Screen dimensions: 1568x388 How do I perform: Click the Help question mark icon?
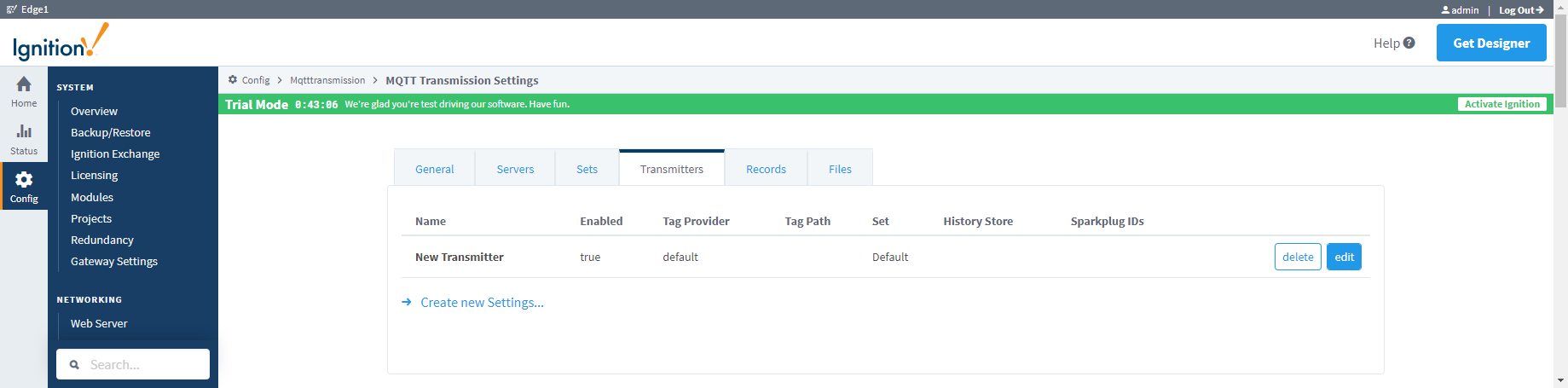pyautogui.click(x=1409, y=43)
